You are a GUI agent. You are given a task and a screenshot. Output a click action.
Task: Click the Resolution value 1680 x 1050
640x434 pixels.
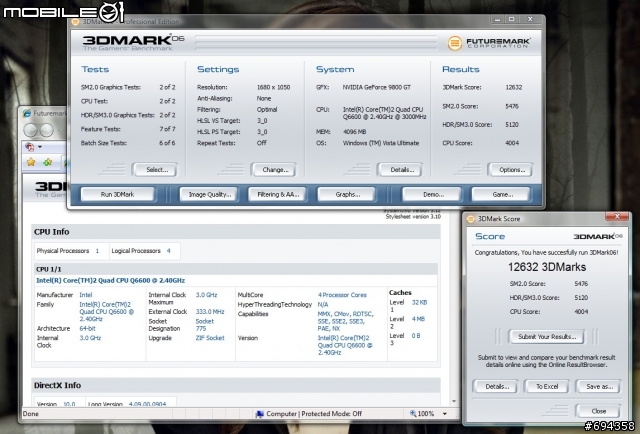click(273, 87)
